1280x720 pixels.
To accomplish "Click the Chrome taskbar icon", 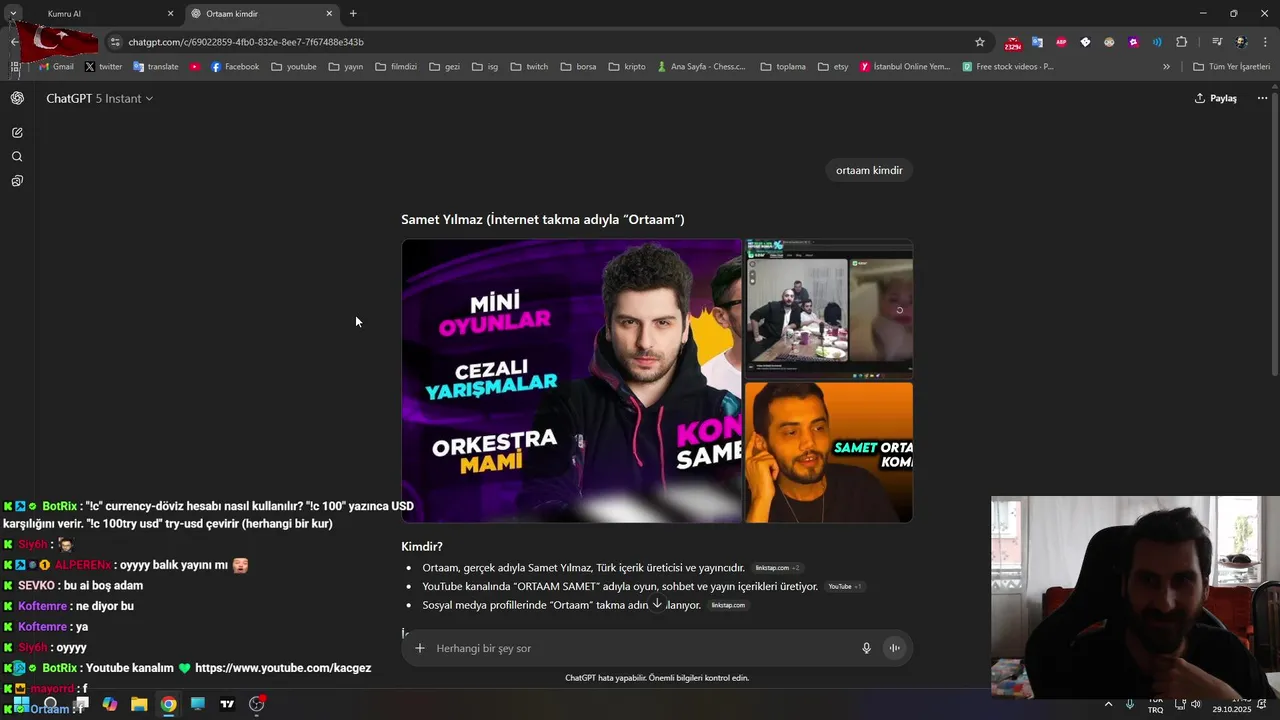I will [168, 704].
